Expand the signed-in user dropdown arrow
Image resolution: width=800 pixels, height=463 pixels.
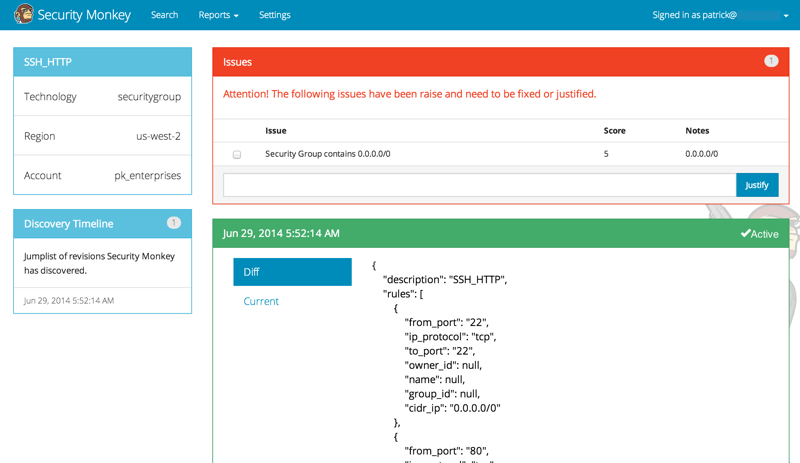[x=786, y=16]
